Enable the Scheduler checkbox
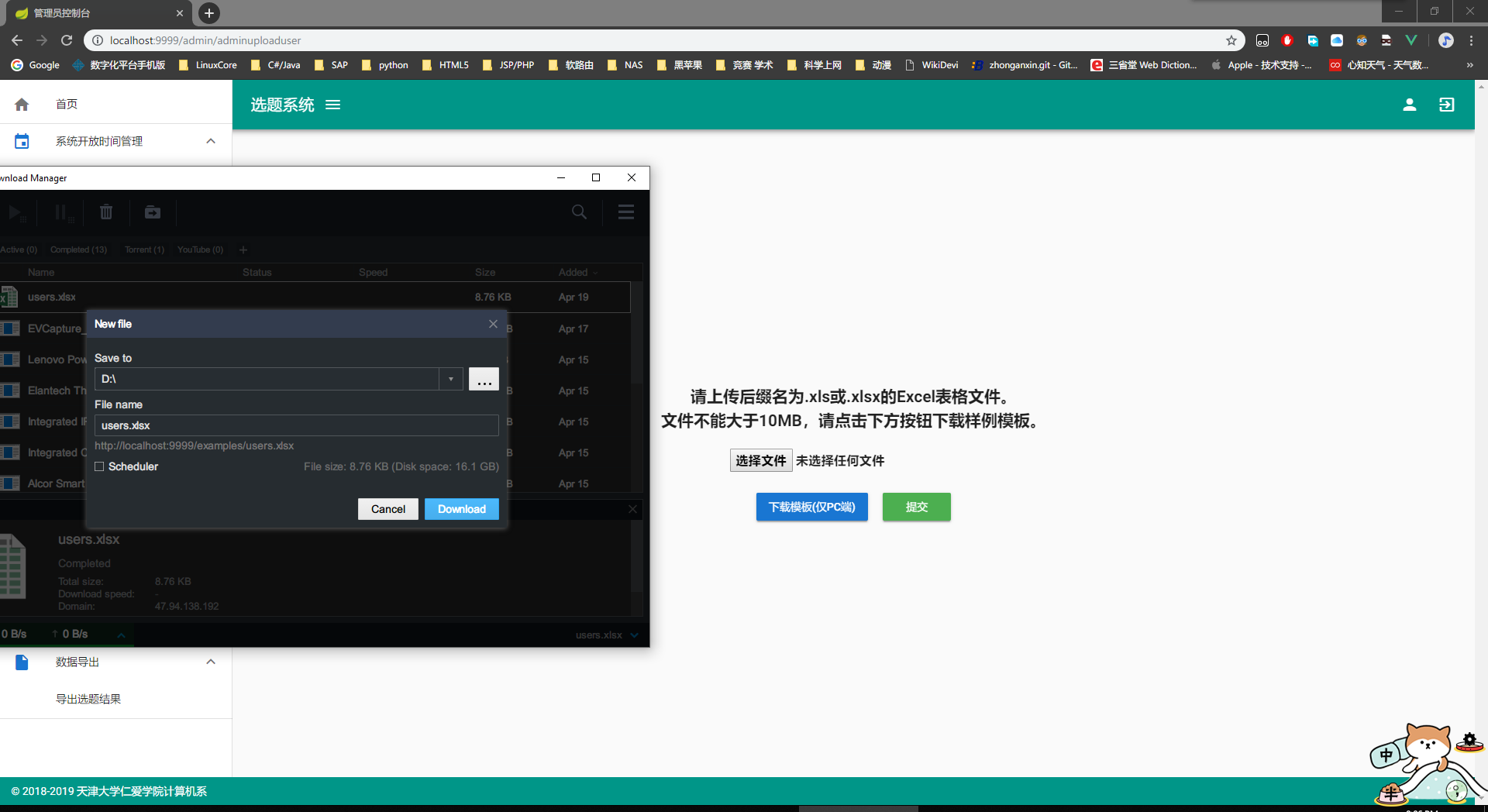This screenshot has width=1488, height=812. coord(99,466)
